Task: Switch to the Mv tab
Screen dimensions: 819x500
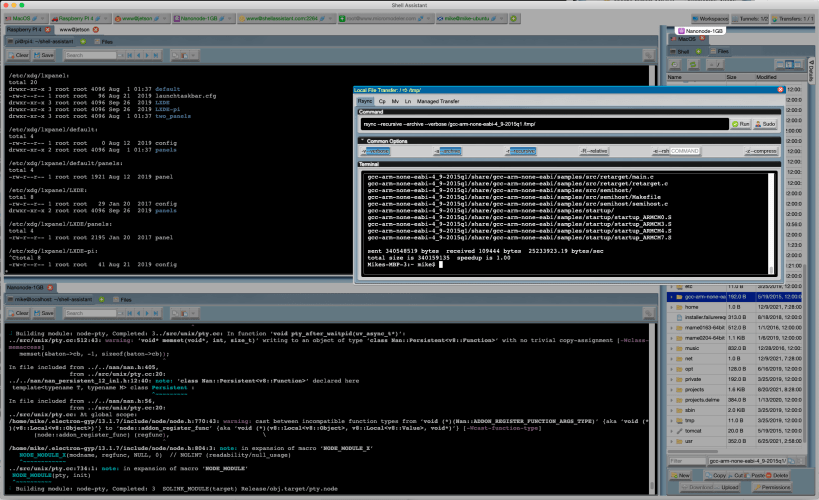Action: [x=395, y=101]
